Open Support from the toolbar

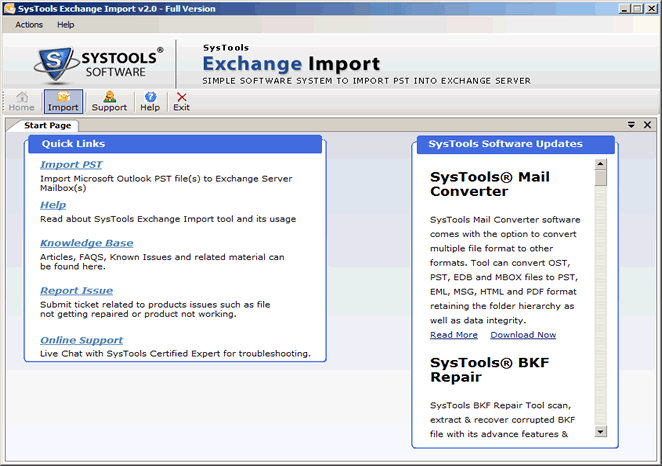(x=109, y=102)
